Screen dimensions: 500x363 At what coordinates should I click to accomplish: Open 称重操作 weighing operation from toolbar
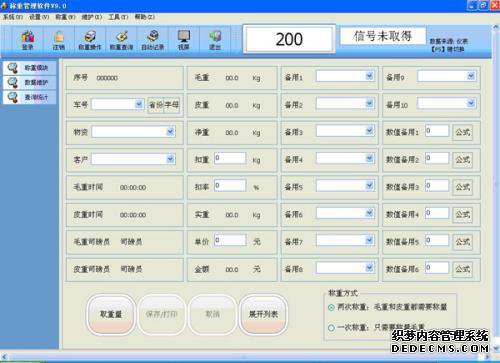[x=90, y=40]
